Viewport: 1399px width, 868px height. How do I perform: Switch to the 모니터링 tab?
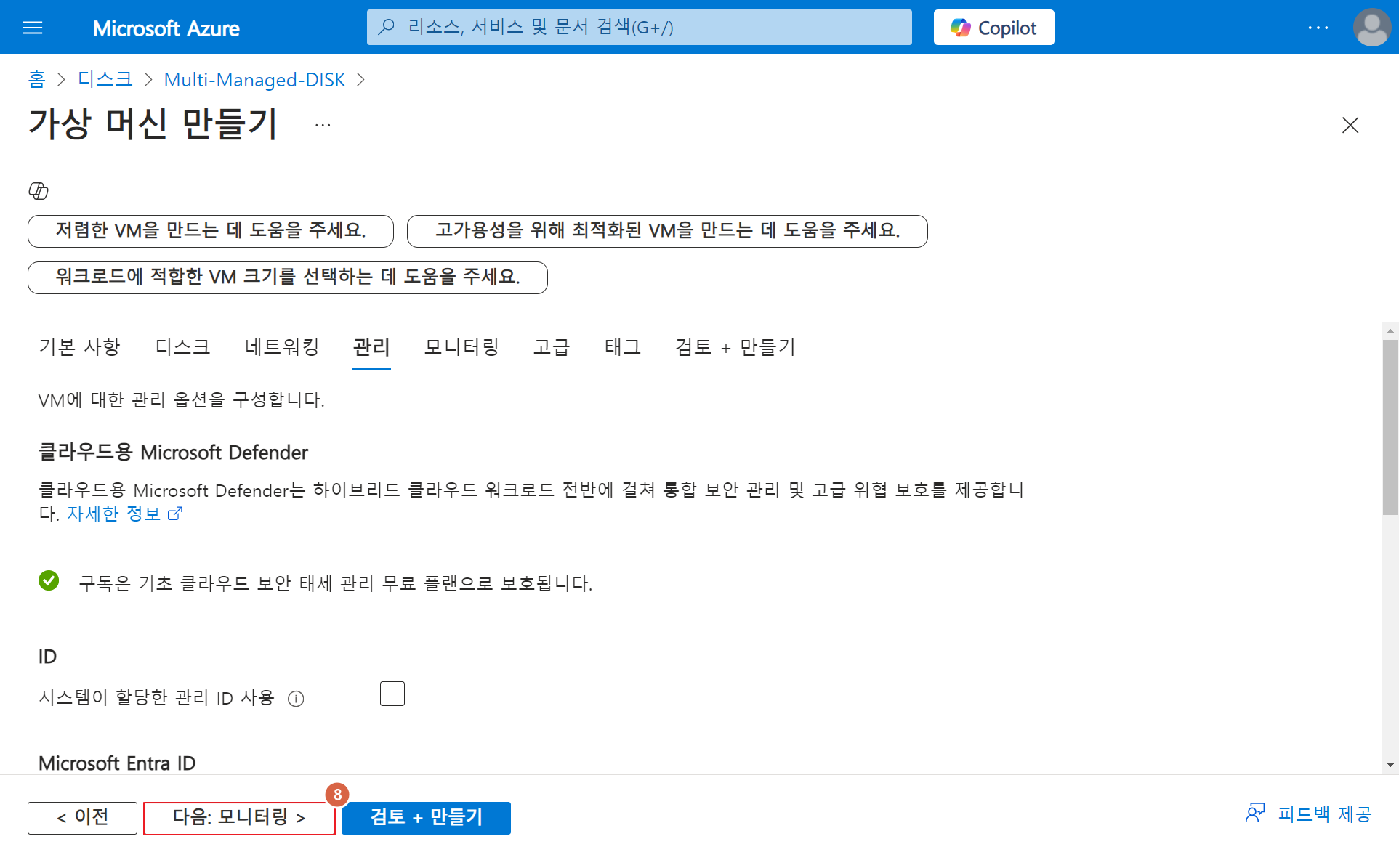point(461,347)
